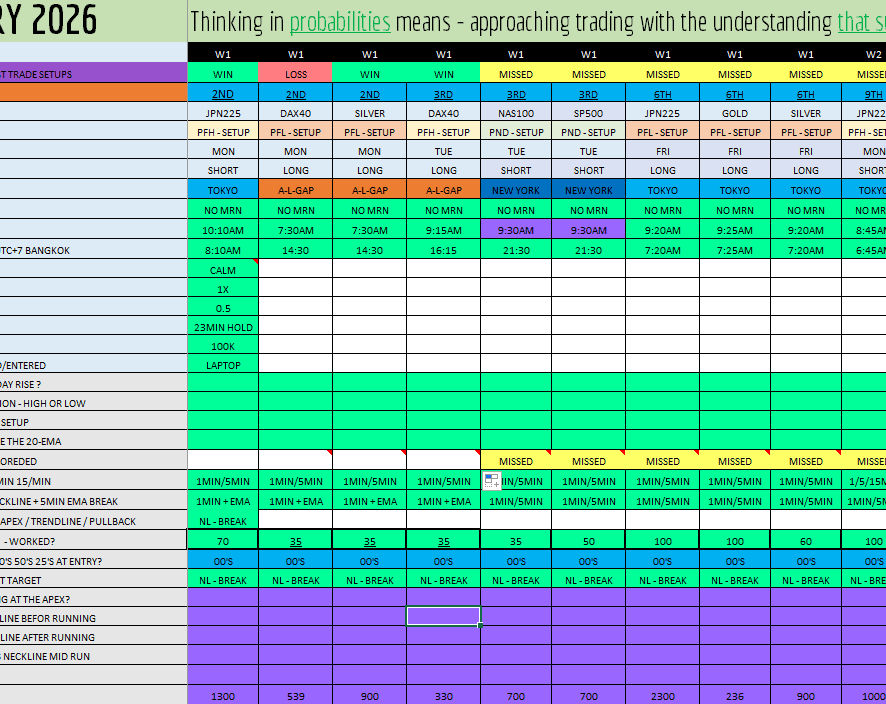Click the LAPTOP cell
886x704 pixels.
coord(223,365)
